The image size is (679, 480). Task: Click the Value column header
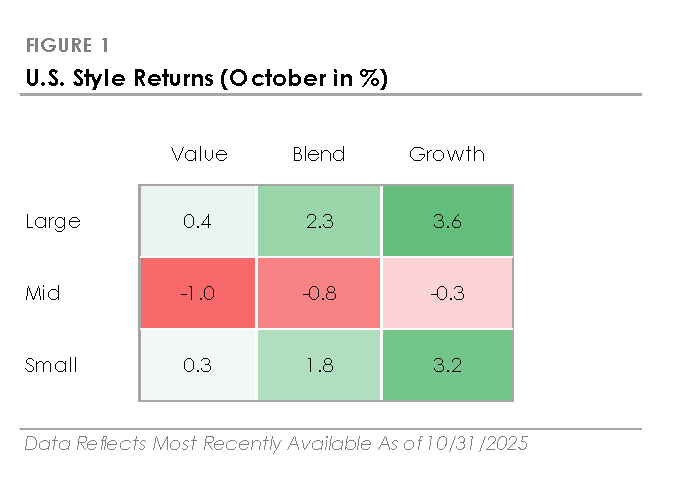tap(199, 154)
